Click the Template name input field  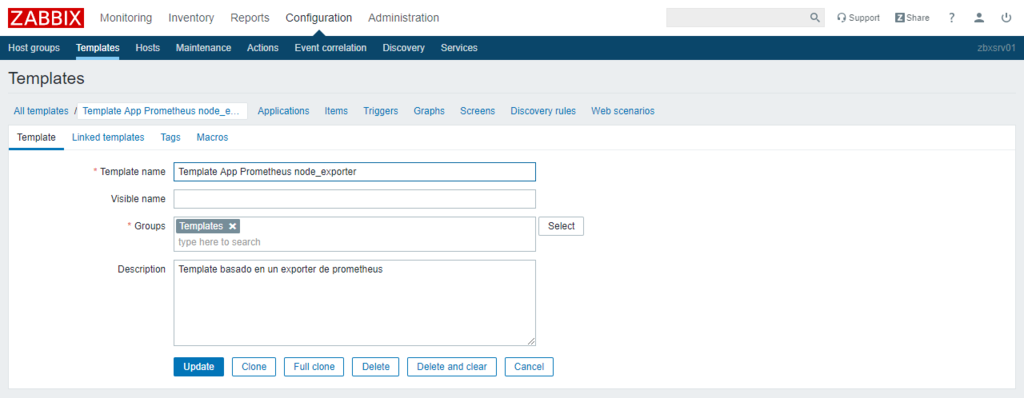tap(355, 172)
